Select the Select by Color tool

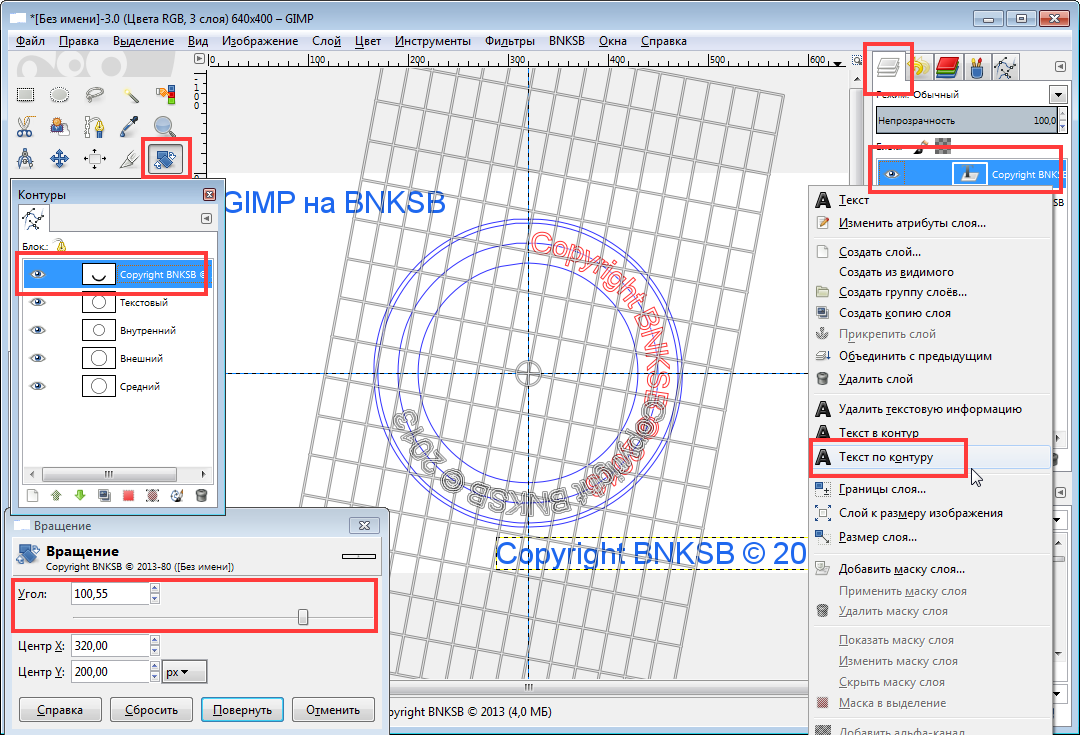(x=165, y=94)
